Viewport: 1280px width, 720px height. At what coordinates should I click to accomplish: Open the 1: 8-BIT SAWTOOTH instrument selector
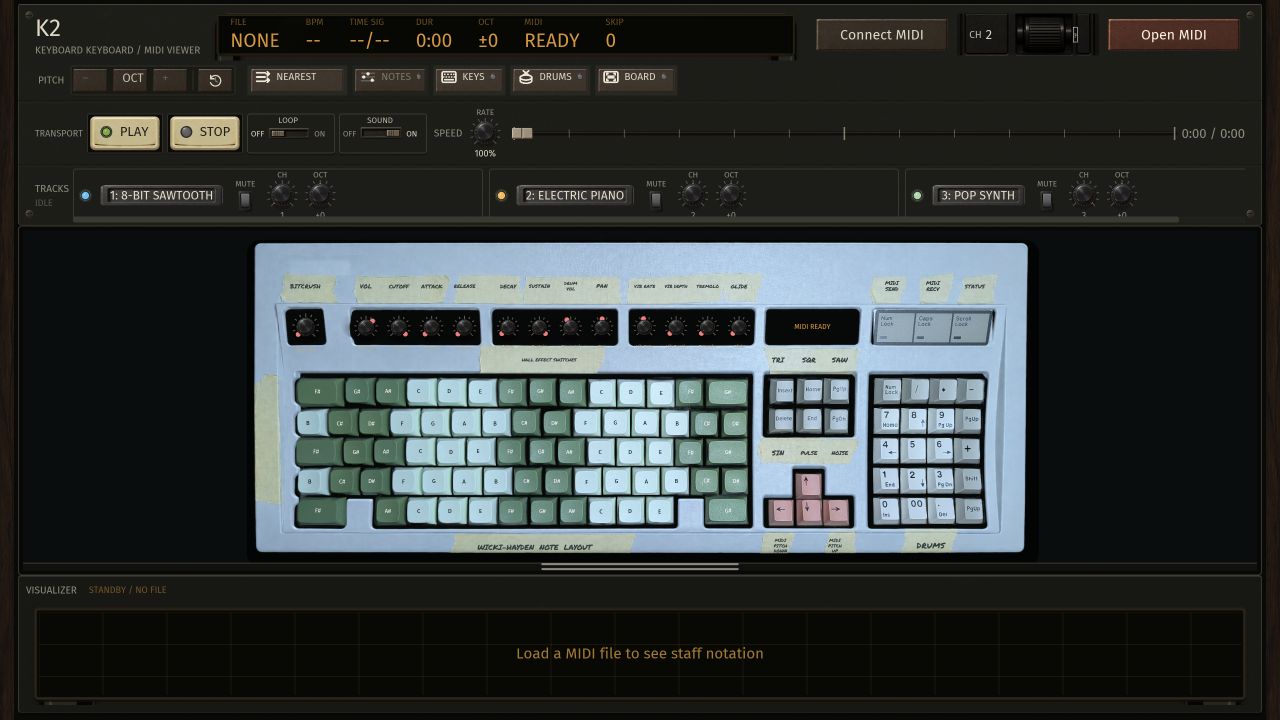point(161,195)
